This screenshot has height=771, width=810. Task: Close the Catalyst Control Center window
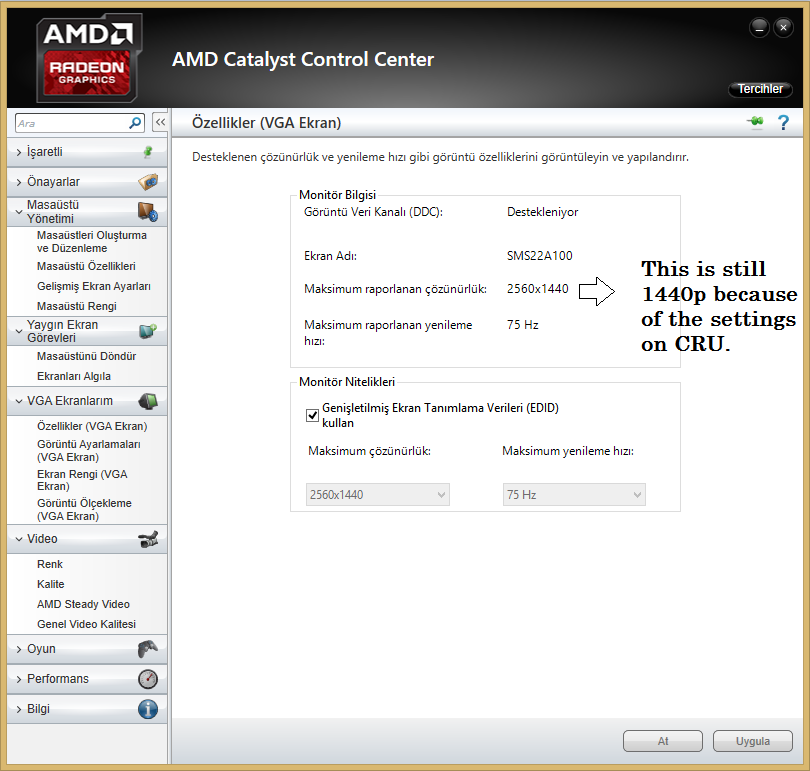783,28
